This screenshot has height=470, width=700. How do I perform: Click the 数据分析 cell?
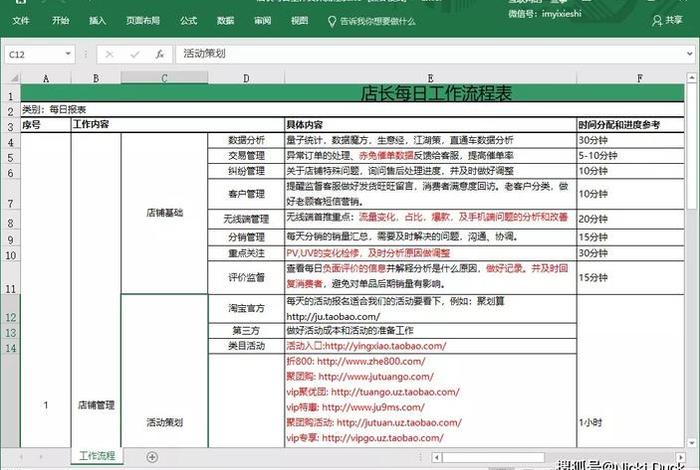[x=246, y=140]
